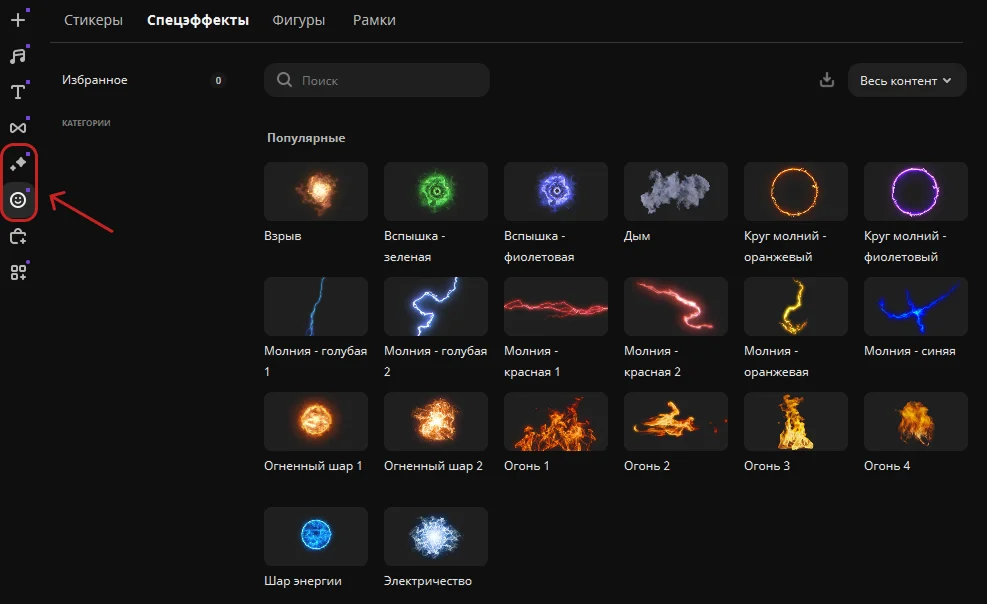This screenshot has height=604, width=987.
Task: Select the Titles text T icon
Action: click(18, 92)
